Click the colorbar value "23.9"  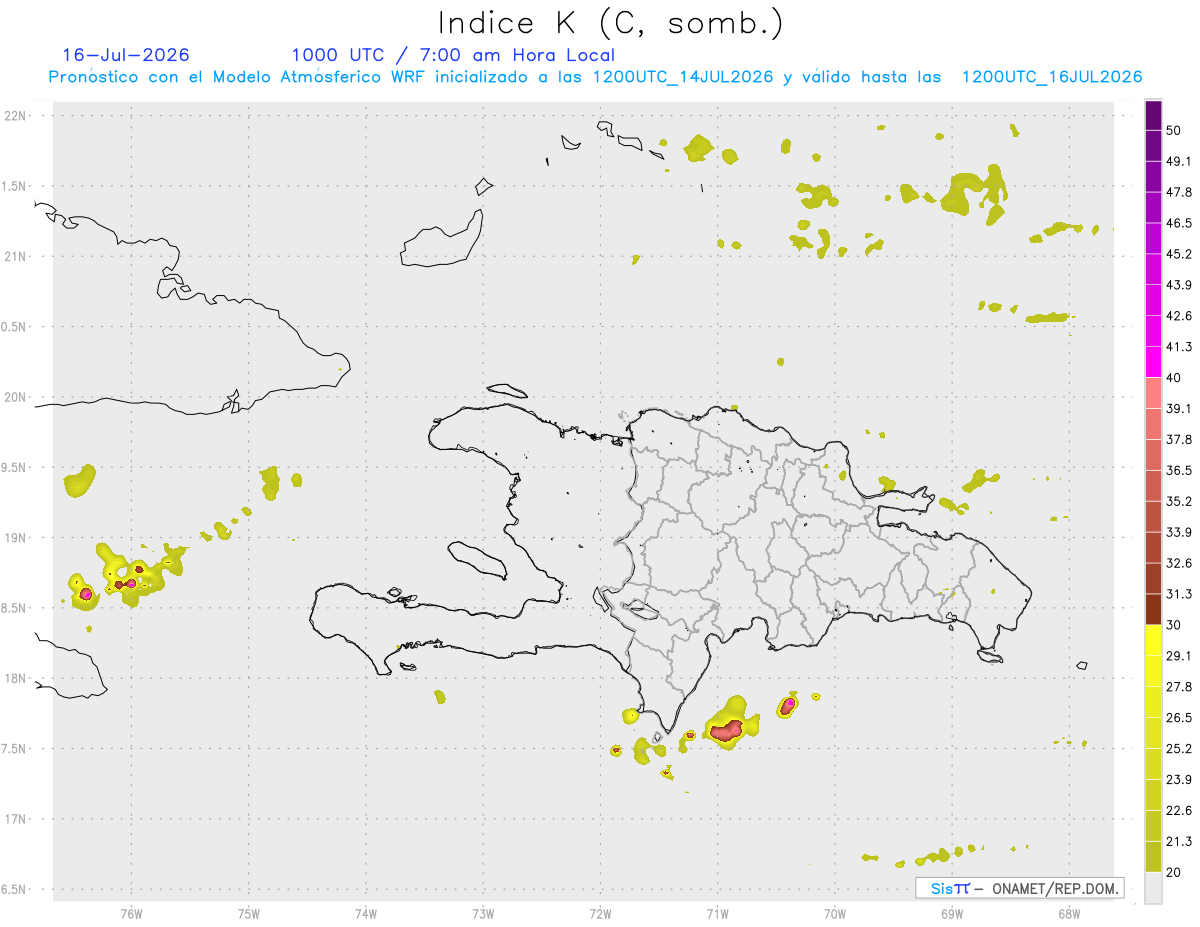pyautogui.click(x=1179, y=780)
